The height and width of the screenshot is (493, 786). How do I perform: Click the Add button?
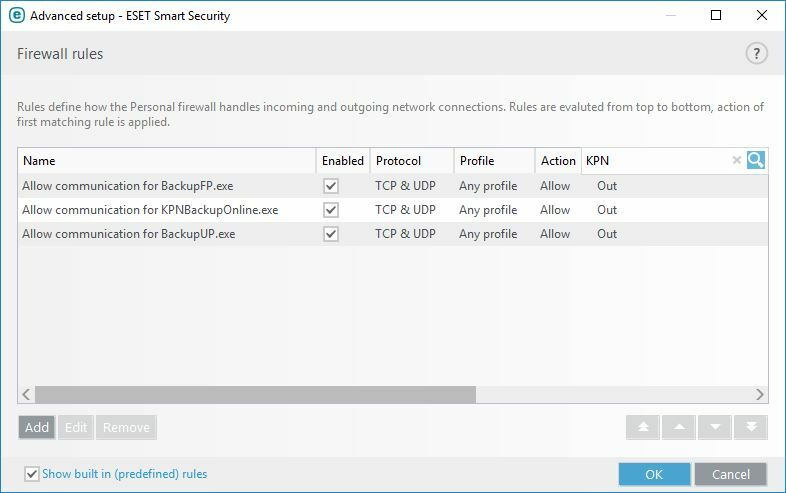tap(37, 427)
